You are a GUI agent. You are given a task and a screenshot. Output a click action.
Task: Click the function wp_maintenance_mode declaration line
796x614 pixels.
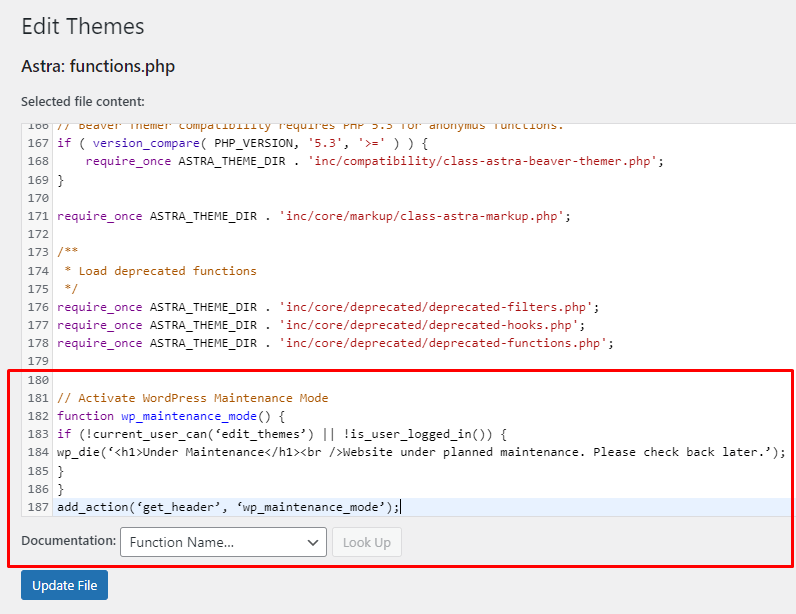click(x=171, y=416)
